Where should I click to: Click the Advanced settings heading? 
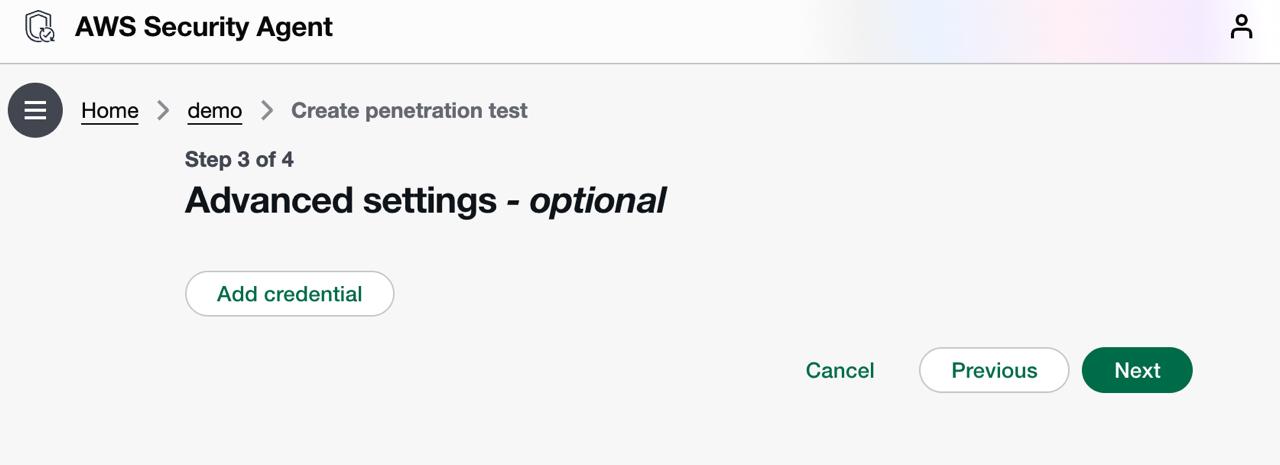340,200
